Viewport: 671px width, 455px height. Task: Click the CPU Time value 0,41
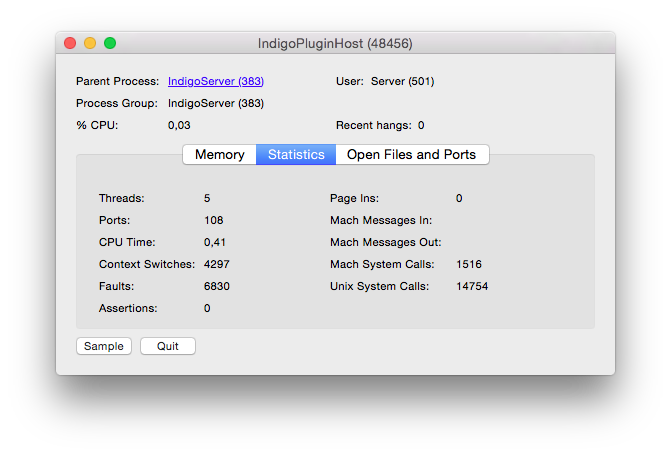click(x=214, y=242)
